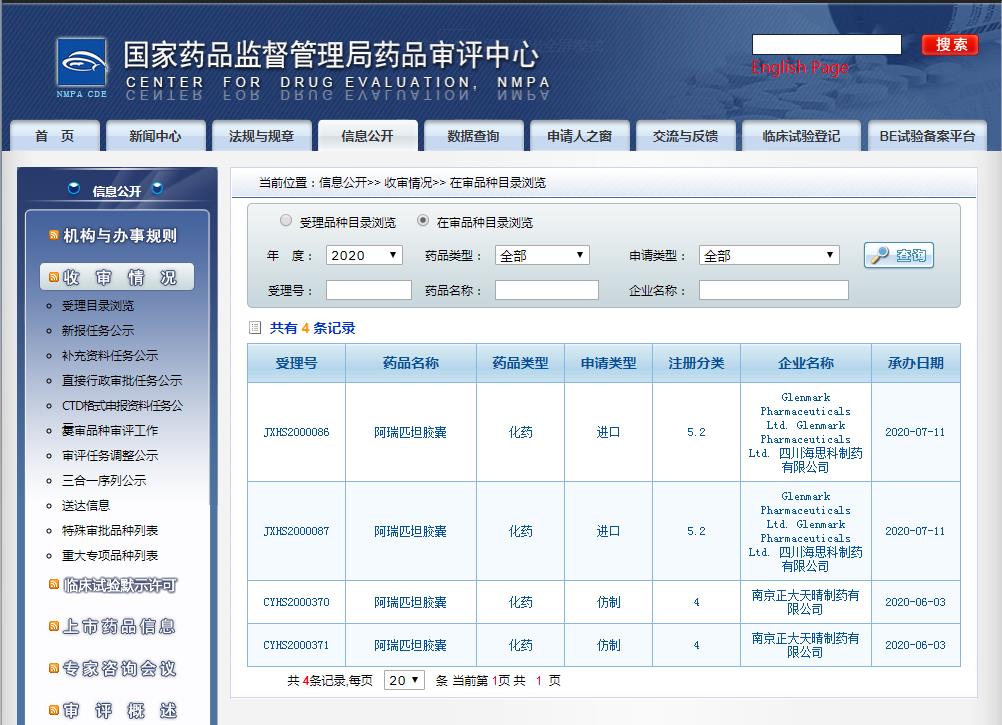Open 受理目录浏览 in sidebar
1002x725 pixels.
click(98, 305)
